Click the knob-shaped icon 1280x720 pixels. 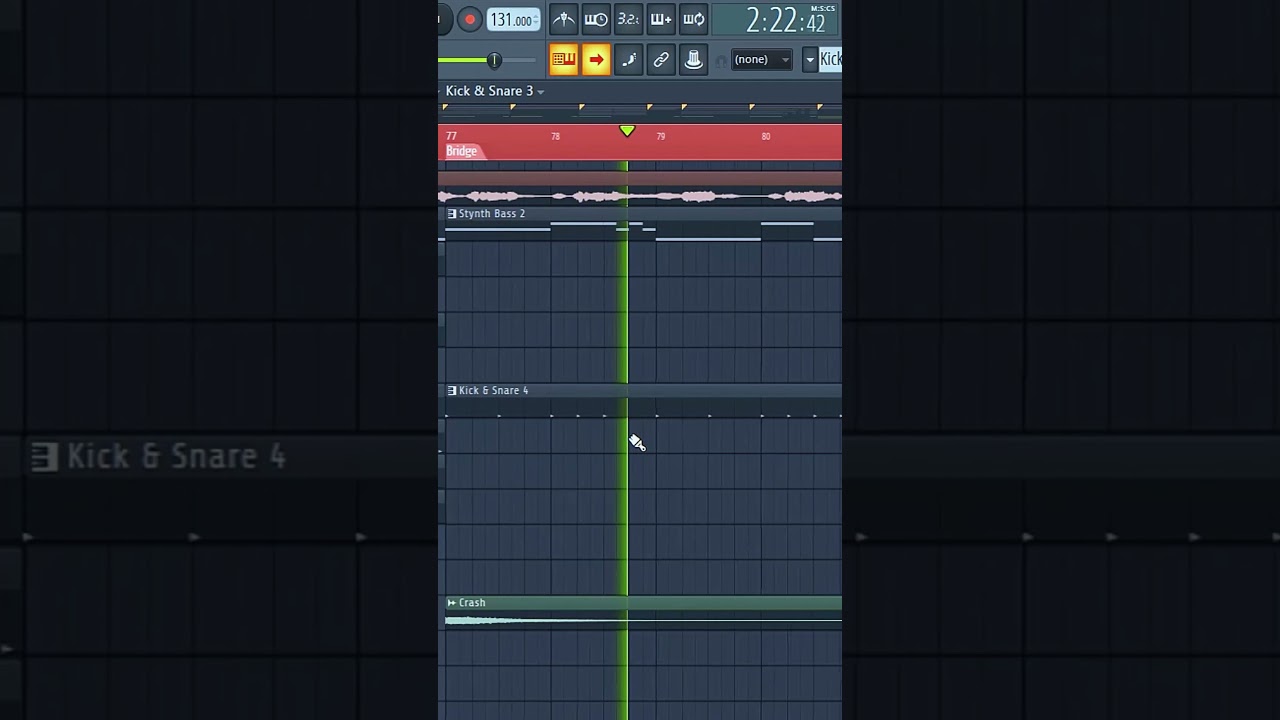tap(693, 60)
